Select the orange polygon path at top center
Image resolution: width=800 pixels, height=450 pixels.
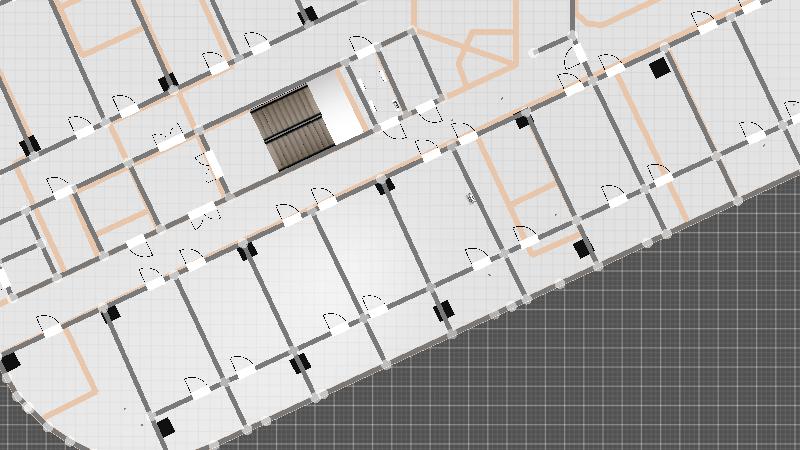coord(470,45)
